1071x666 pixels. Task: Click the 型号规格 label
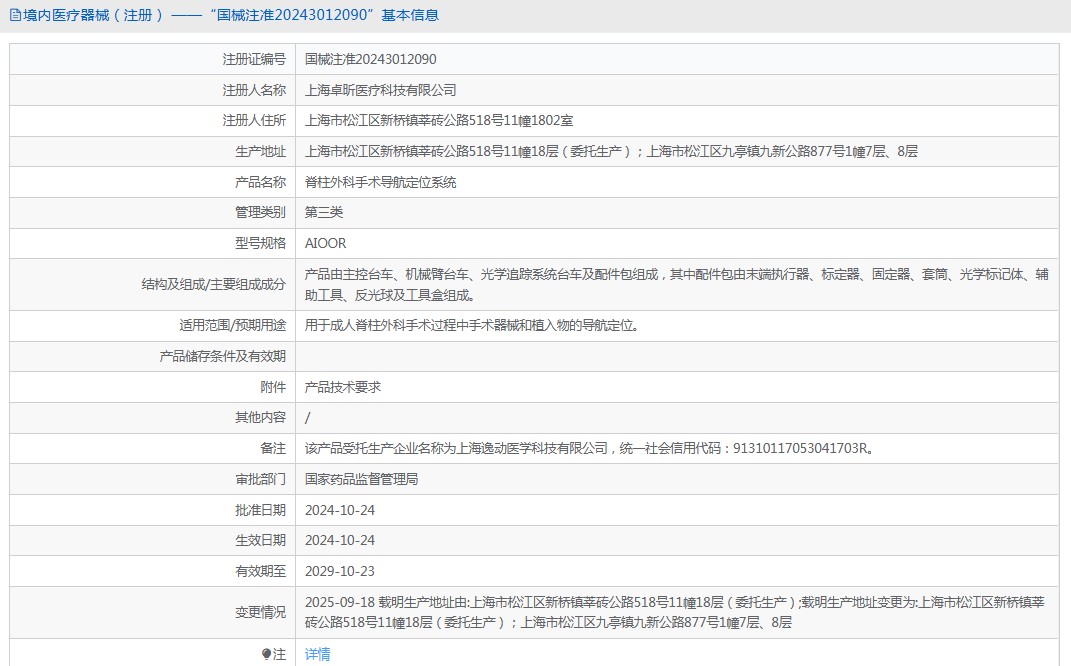(x=260, y=243)
